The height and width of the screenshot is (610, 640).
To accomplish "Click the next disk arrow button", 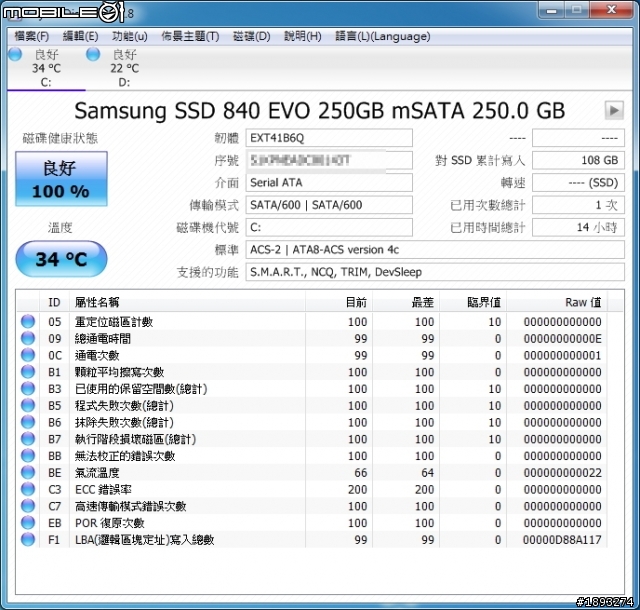I will [614, 110].
